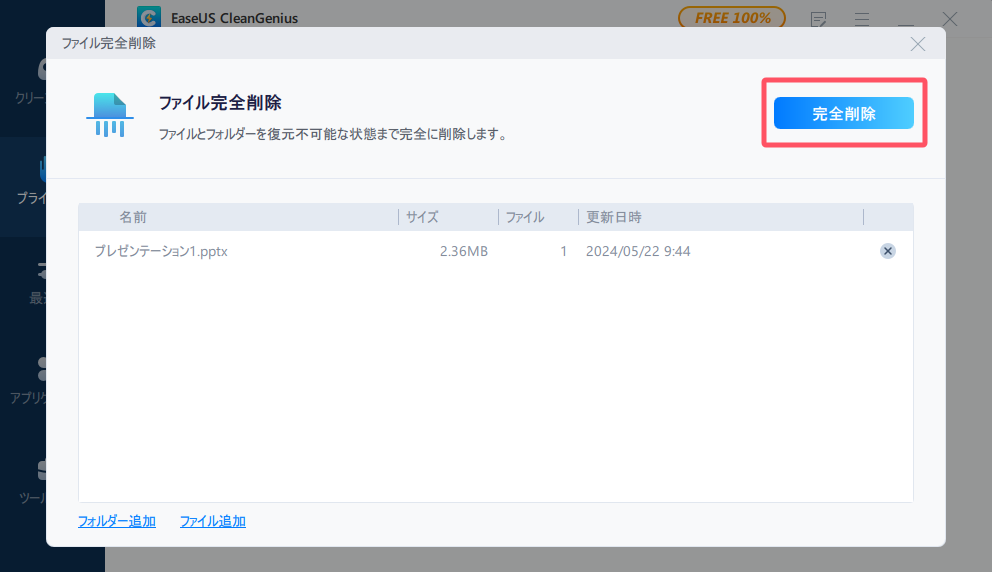The height and width of the screenshot is (572, 992).
Task: Click the EaseUS CleanGenius logo icon
Action: (x=150, y=18)
